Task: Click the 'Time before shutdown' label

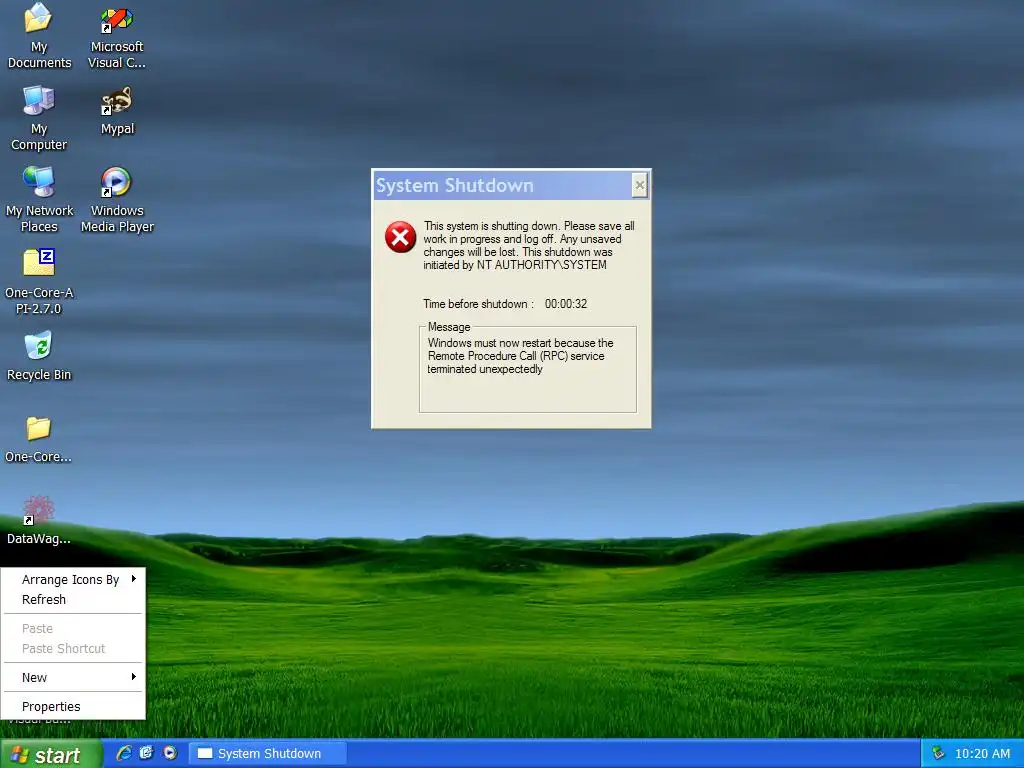Action: click(478, 304)
